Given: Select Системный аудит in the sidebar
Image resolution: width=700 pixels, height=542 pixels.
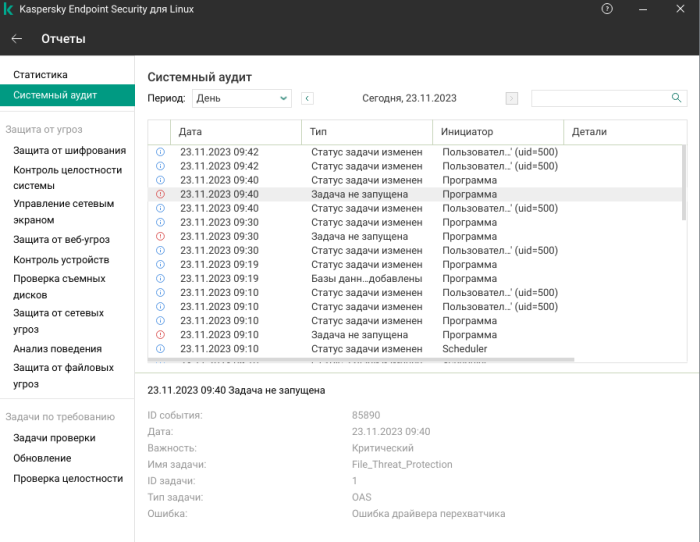Looking at the screenshot, I should tap(55, 95).
